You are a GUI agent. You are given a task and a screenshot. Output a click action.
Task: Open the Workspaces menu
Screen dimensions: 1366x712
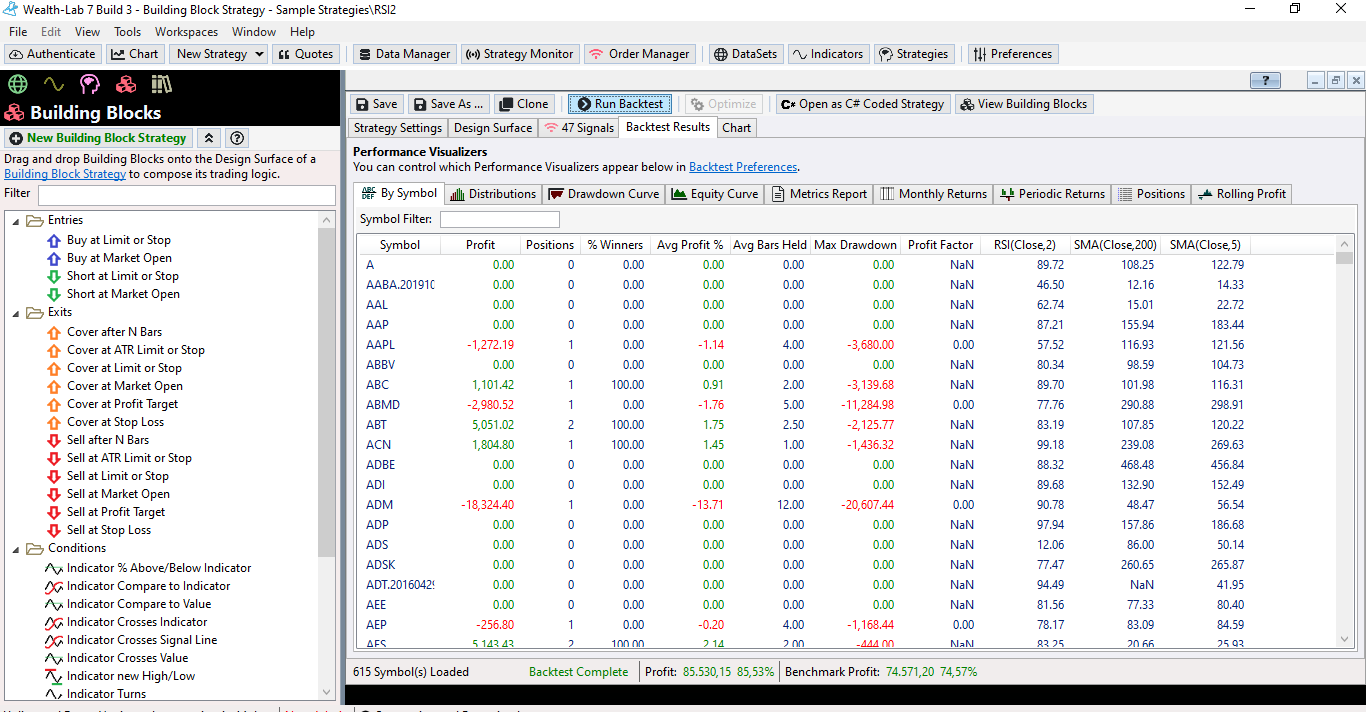pos(187,32)
